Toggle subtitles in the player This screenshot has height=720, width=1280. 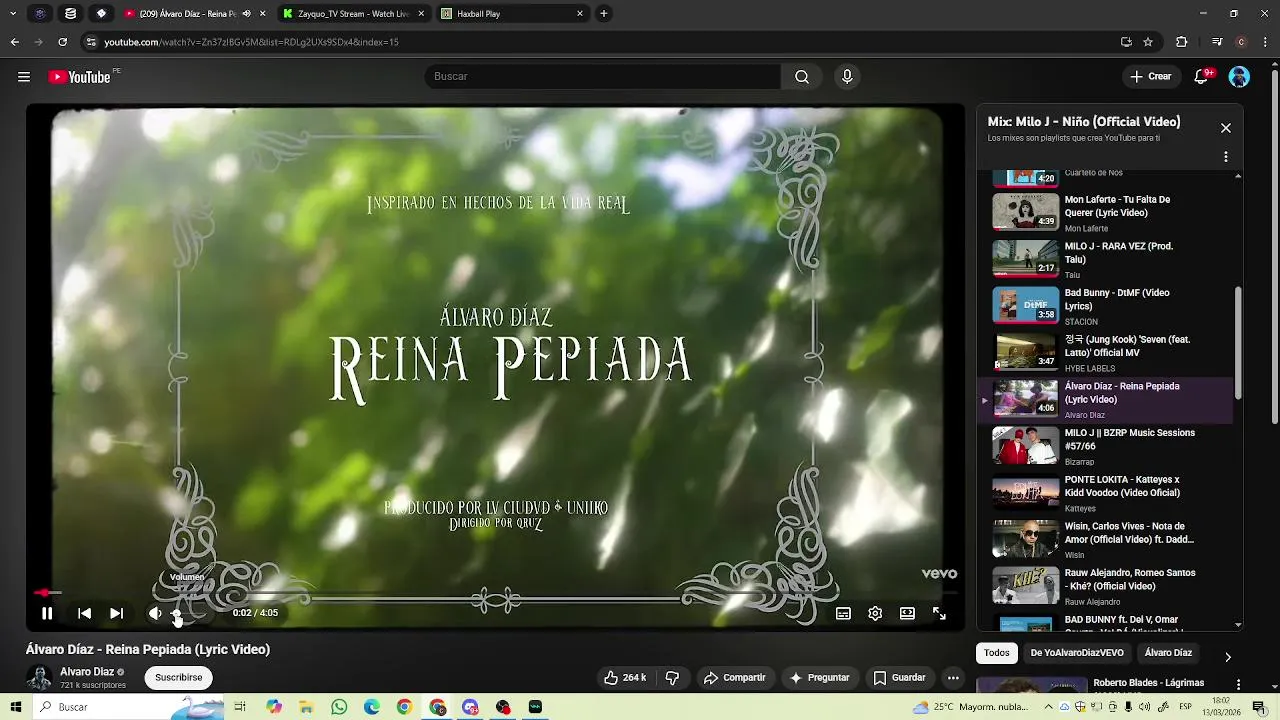[x=843, y=613]
